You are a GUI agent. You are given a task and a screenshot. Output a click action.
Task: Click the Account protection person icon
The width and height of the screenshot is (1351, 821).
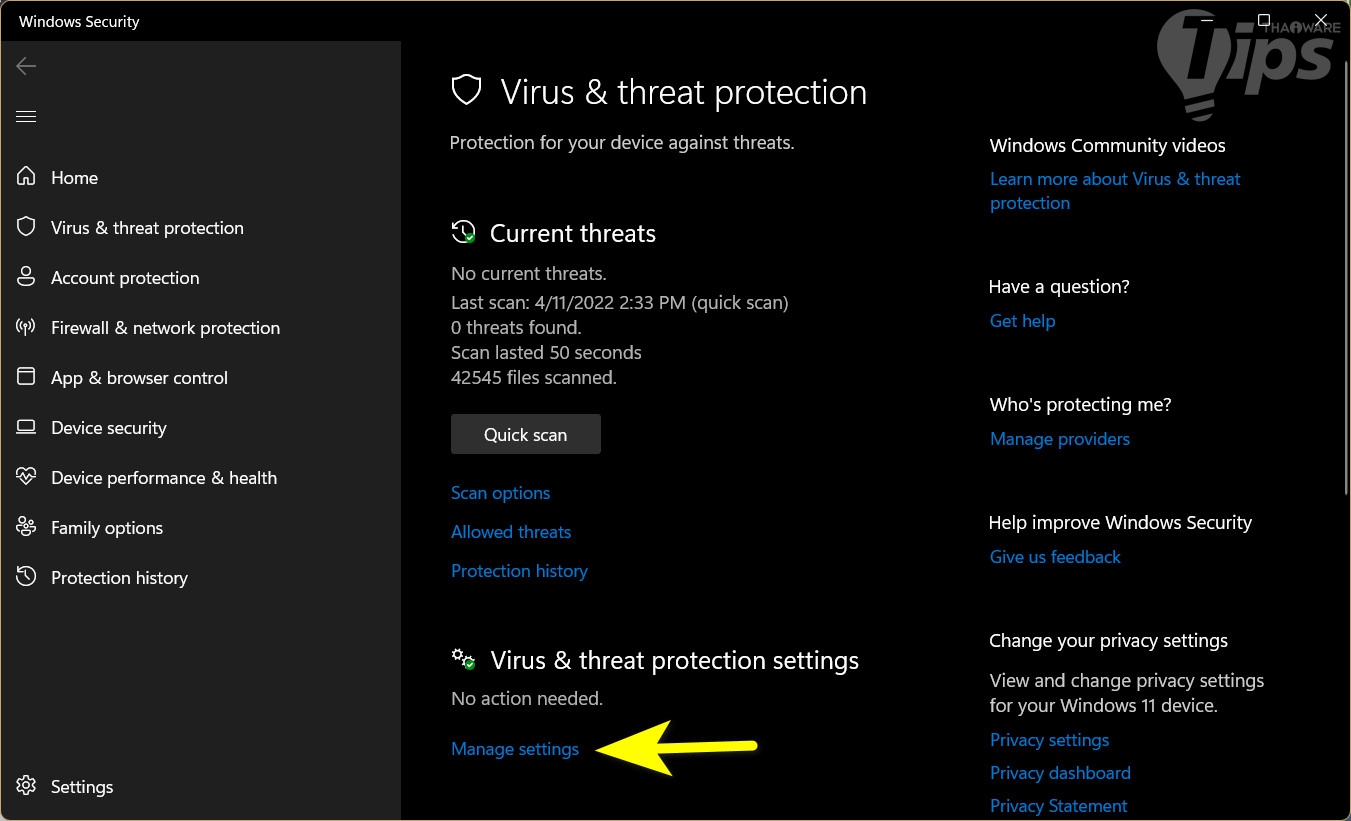tap(26, 277)
